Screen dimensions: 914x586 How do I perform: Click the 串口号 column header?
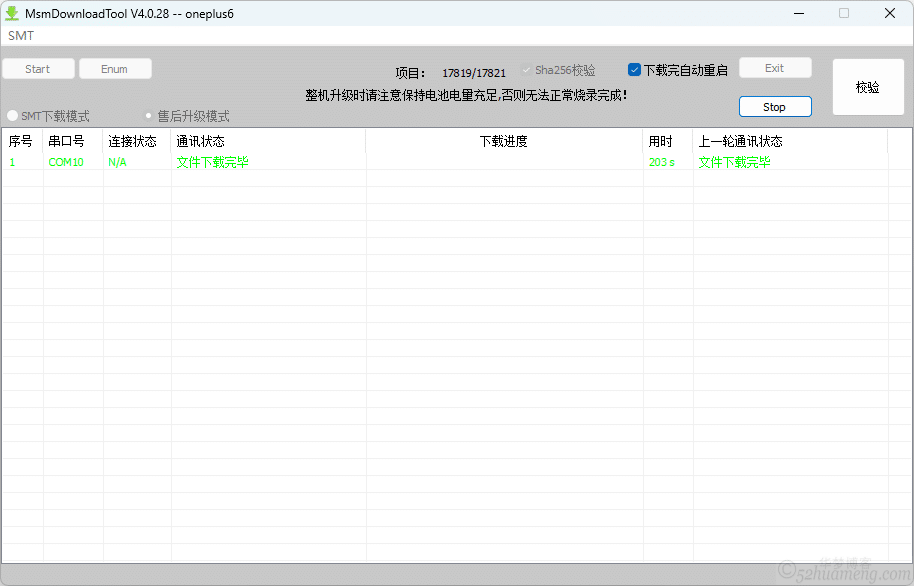click(x=72, y=141)
